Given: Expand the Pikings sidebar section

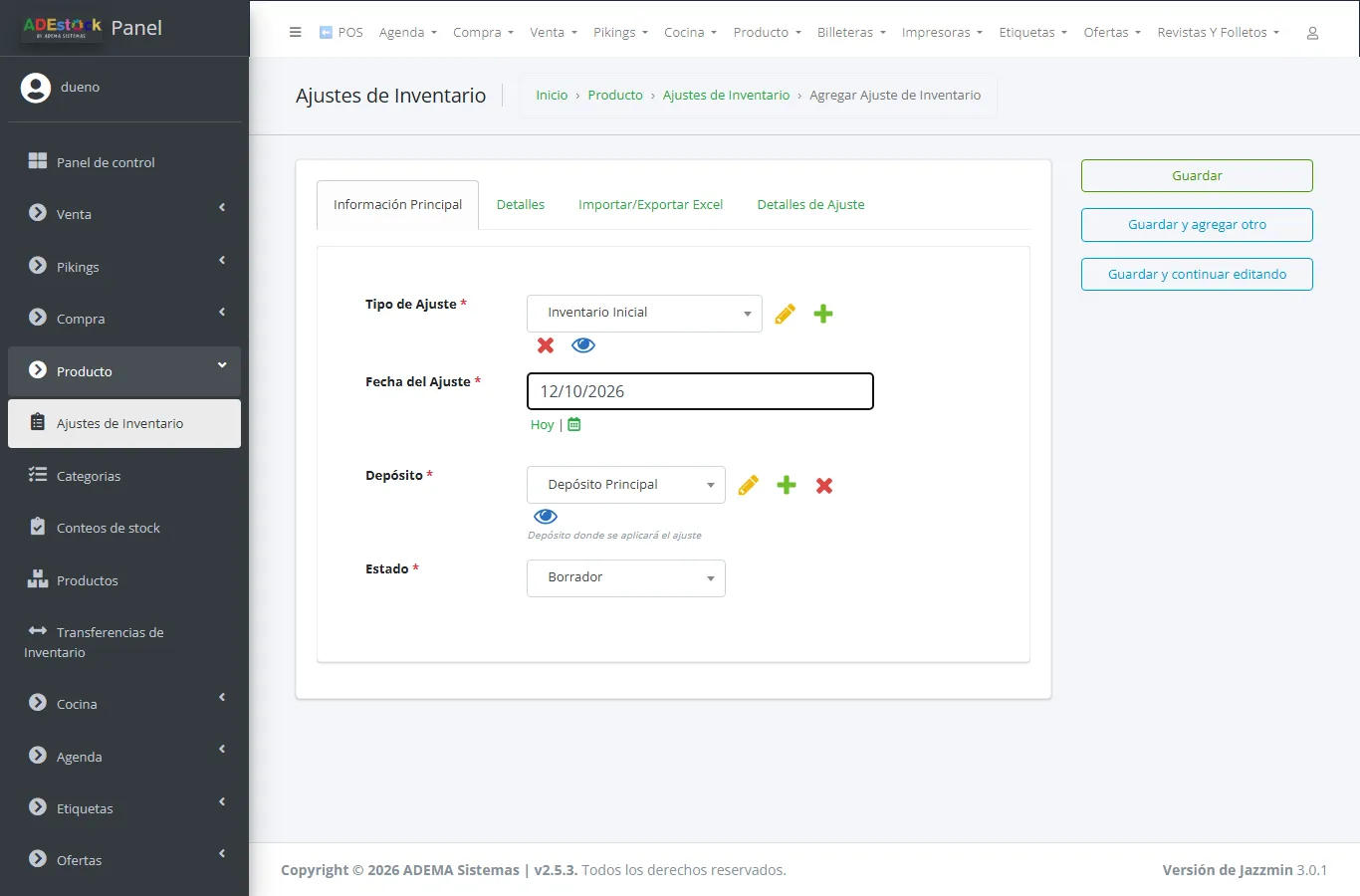Looking at the screenshot, I should click(124, 267).
